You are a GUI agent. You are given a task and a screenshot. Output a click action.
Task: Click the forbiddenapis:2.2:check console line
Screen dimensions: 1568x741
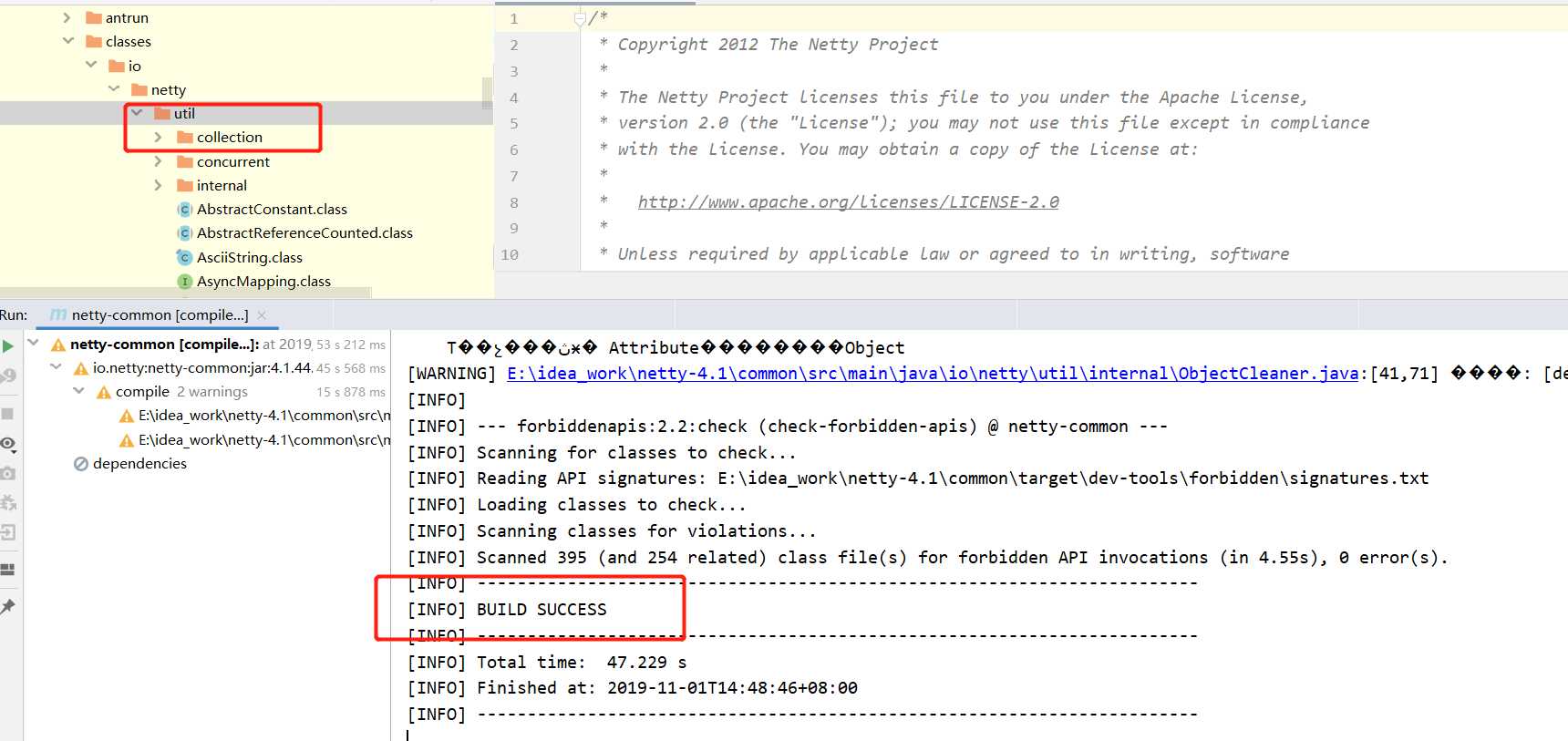tap(788, 427)
